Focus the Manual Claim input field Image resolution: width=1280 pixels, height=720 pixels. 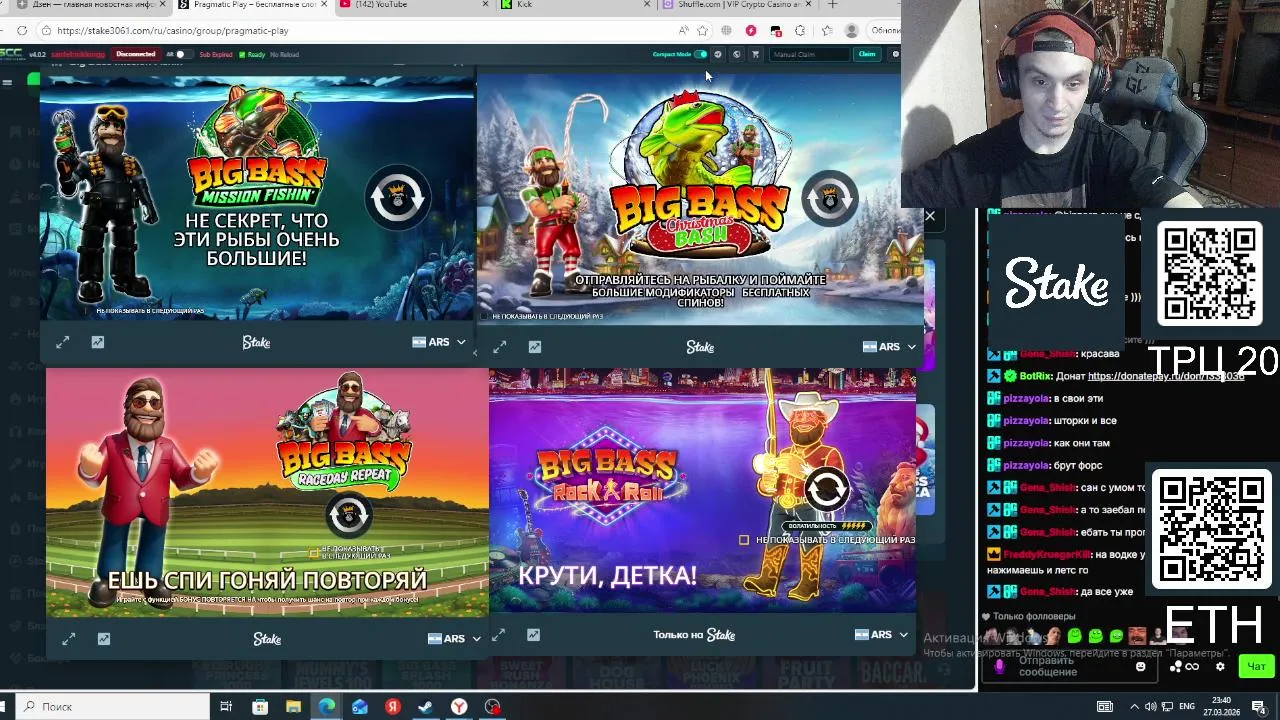809,54
